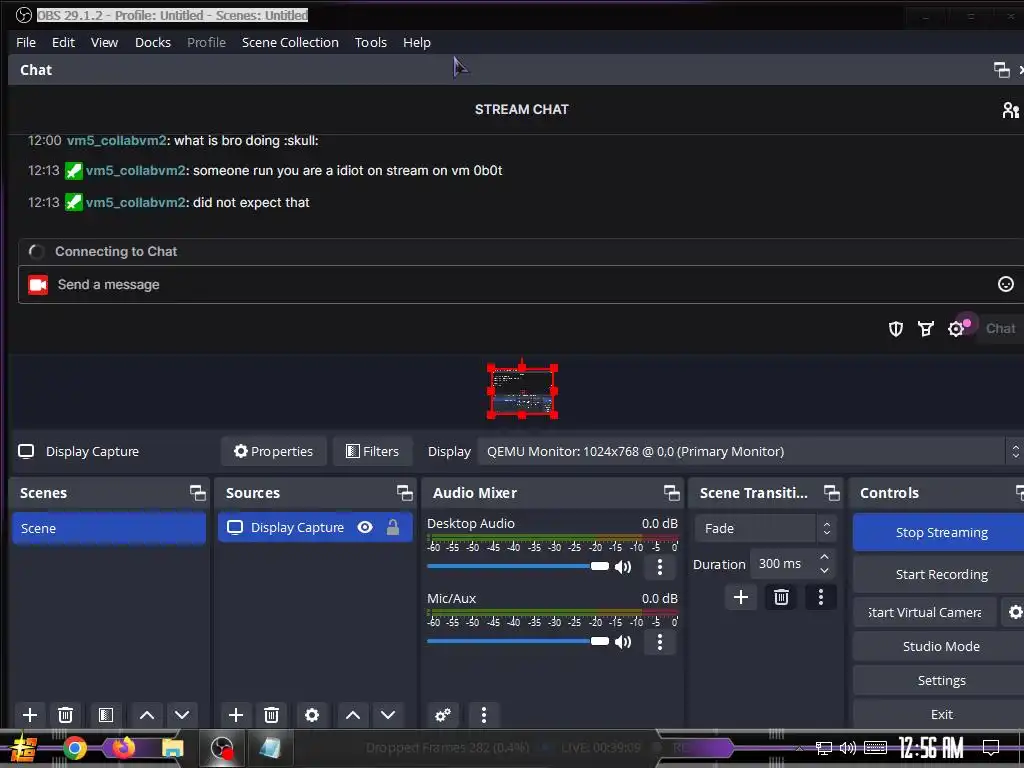Open Filters for Display Capture

pos(372,451)
